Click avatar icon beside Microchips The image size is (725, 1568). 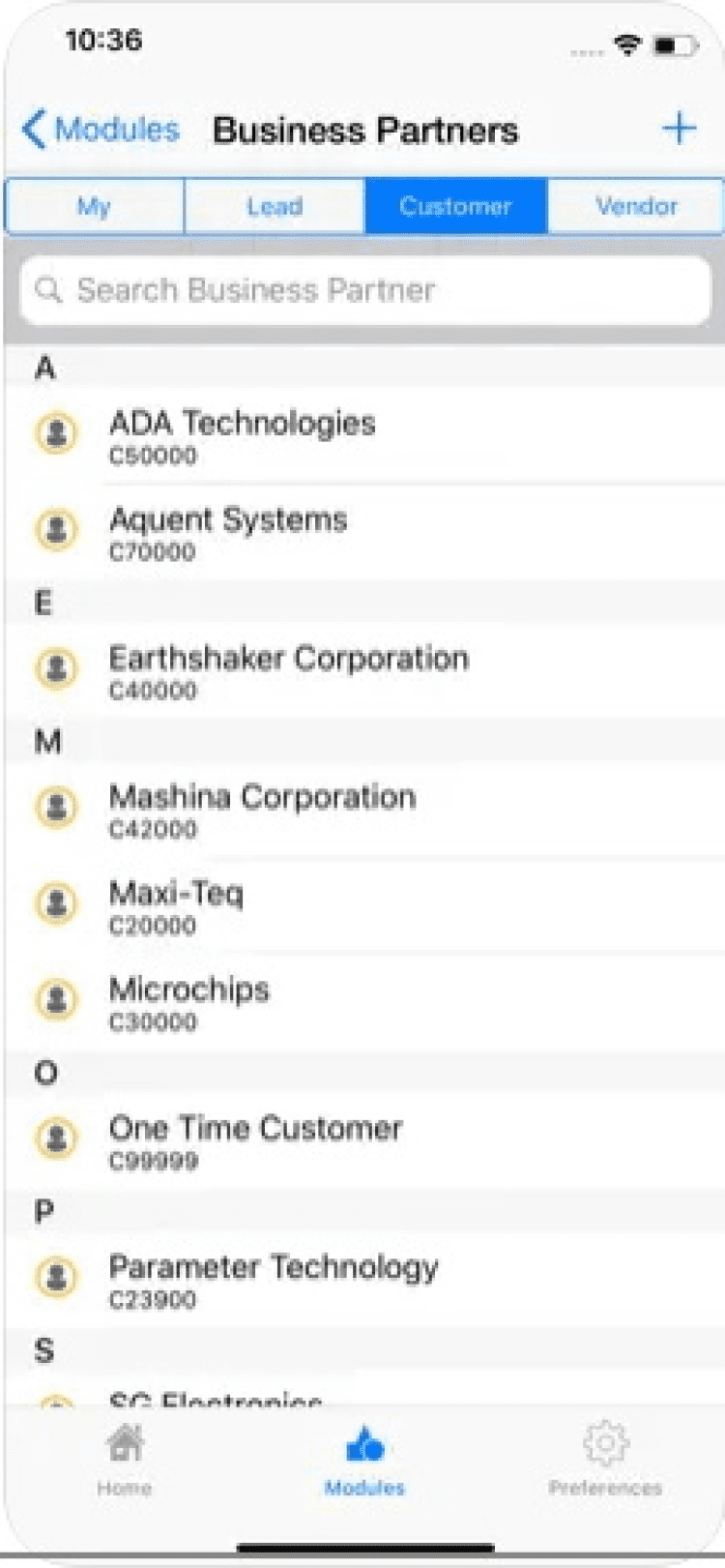(x=56, y=999)
